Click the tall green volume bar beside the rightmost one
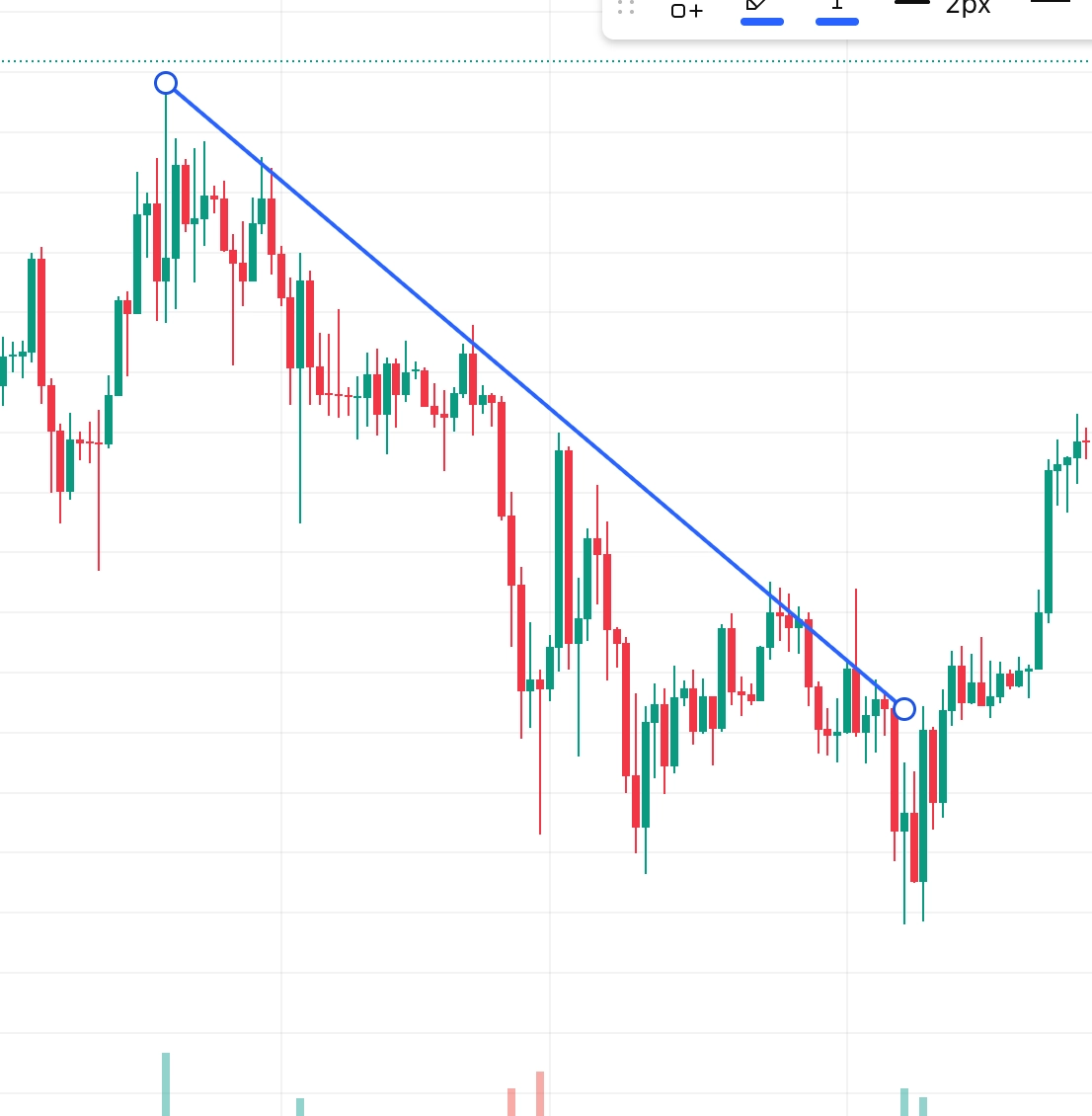Viewport: 1092px width, 1116px height. click(x=904, y=1101)
